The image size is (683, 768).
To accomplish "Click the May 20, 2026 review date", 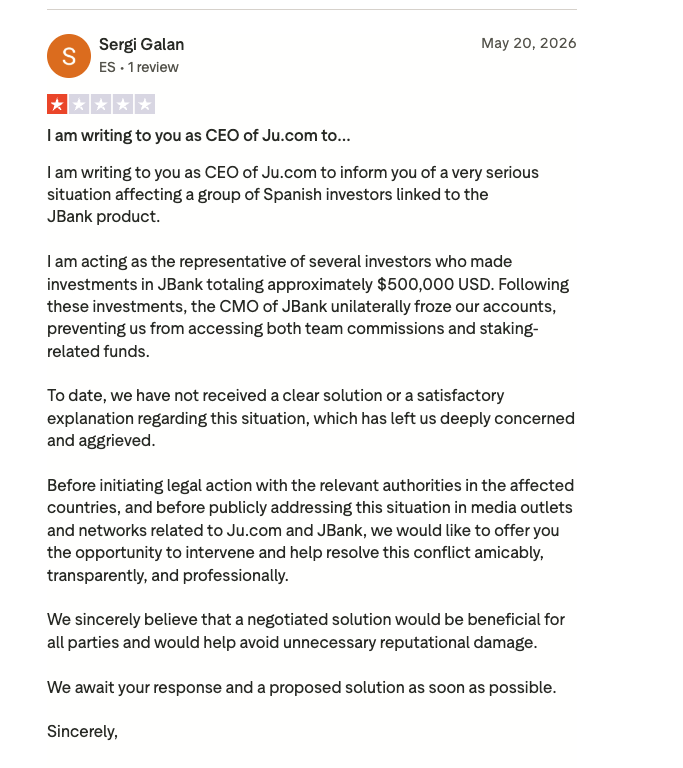I will 529,43.
